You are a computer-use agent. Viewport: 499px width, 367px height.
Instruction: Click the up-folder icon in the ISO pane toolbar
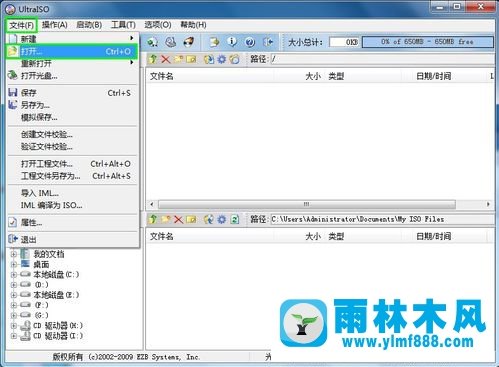point(153,59)
